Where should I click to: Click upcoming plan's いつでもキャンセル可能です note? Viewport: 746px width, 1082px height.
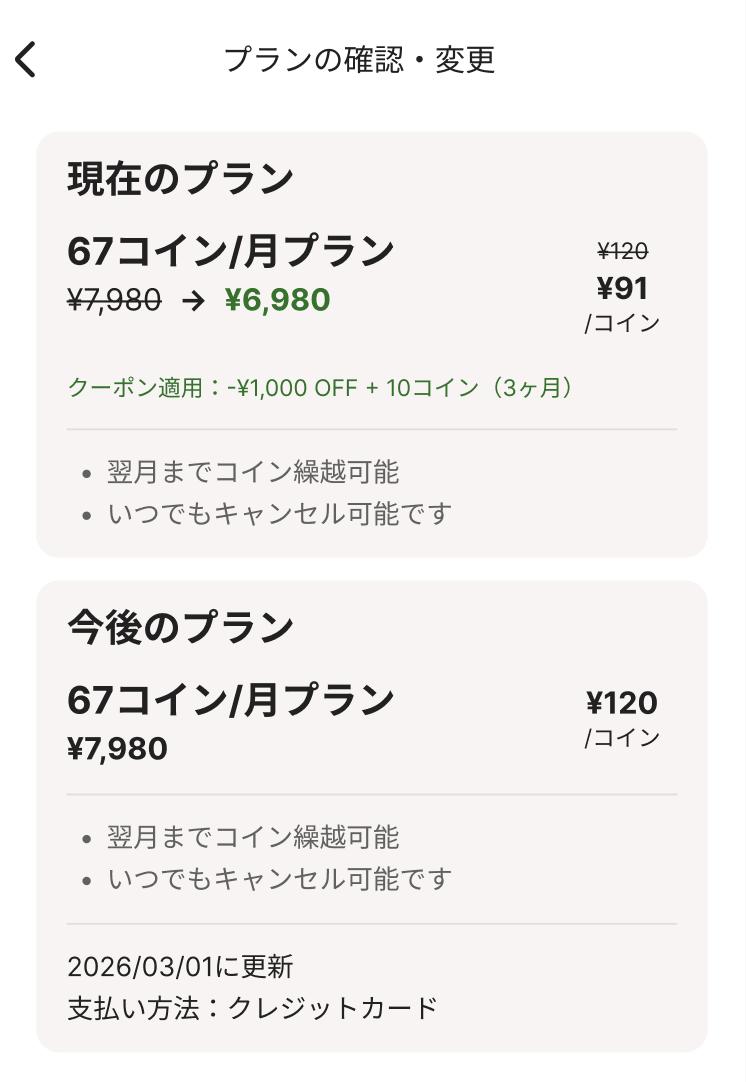pos(279,879)
